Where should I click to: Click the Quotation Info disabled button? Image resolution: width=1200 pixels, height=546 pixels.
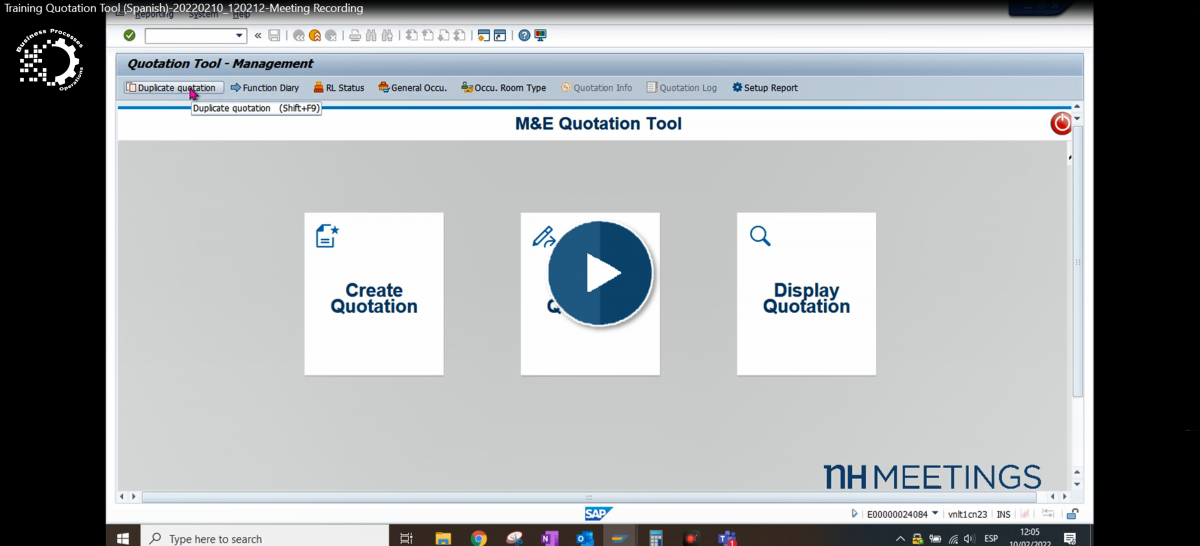point(596,88)
